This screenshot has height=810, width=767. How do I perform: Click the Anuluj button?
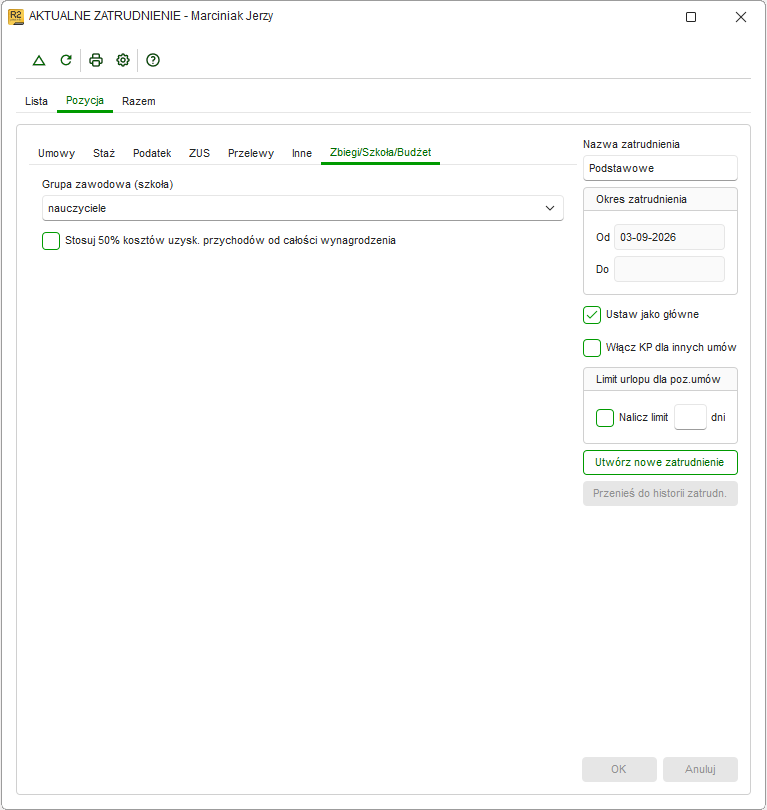click(x=700, y=769)
